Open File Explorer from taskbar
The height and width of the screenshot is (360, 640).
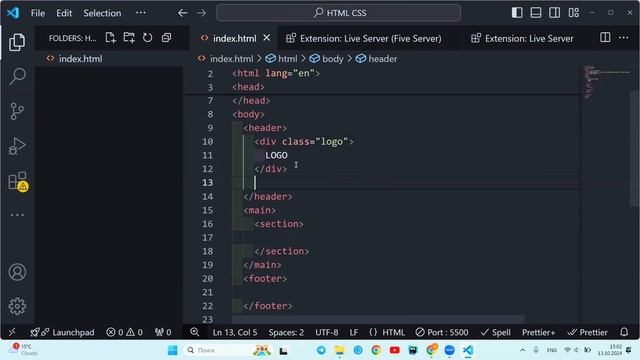pos(339,350)
